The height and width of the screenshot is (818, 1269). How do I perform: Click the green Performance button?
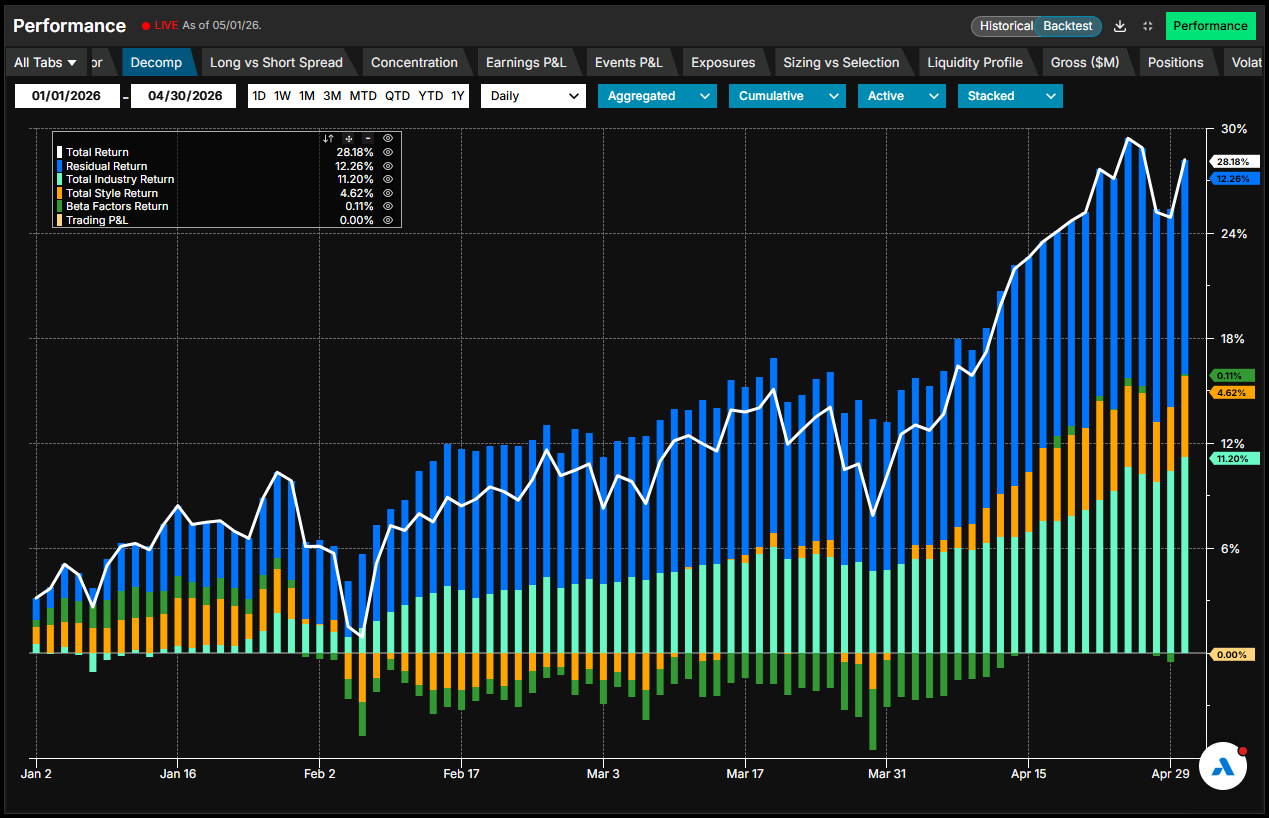click(x=1210, y=26)
